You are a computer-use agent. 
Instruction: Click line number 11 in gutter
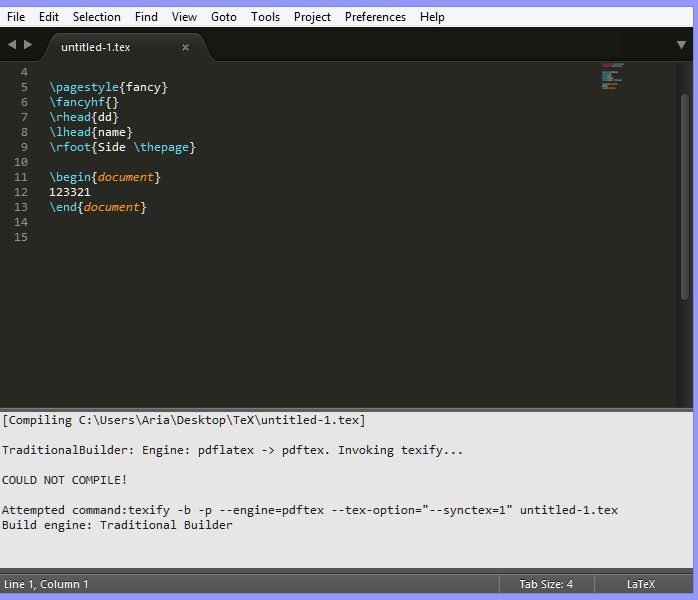[20, 177]
